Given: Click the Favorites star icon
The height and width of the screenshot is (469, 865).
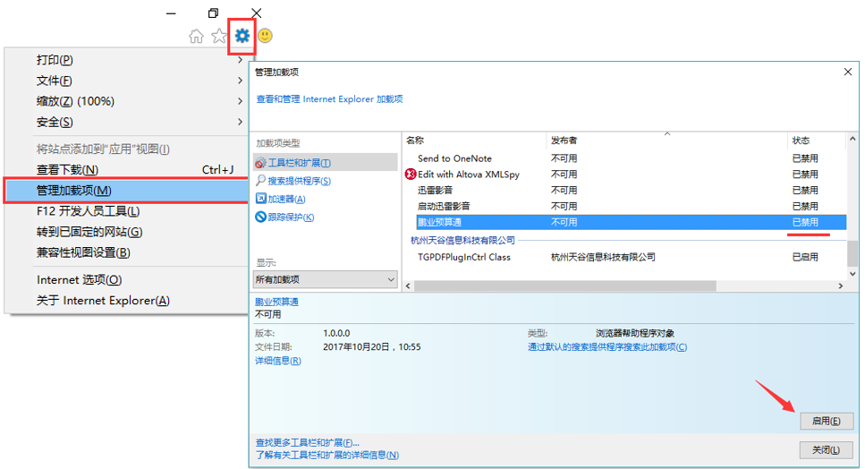Looking at the screenshot, I should pos(219,36).
